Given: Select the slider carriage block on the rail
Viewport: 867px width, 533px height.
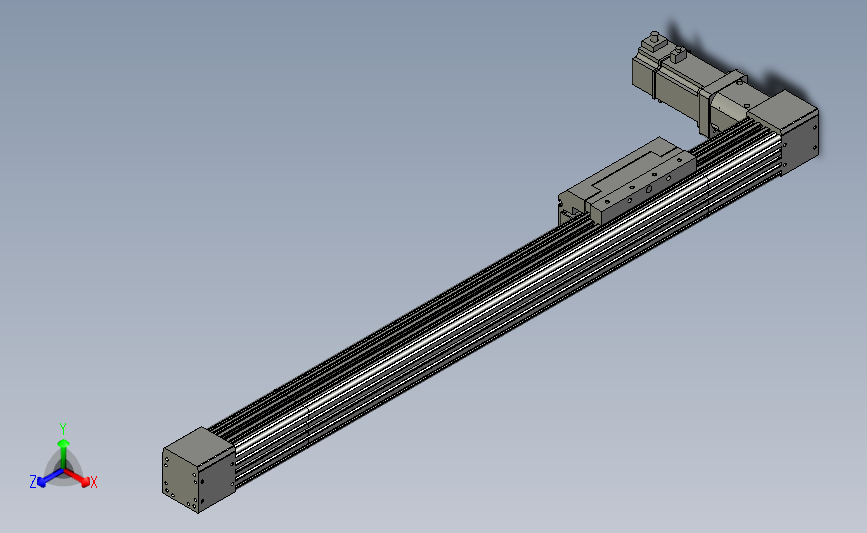Looking at the screenshot, I should [626, 182].
